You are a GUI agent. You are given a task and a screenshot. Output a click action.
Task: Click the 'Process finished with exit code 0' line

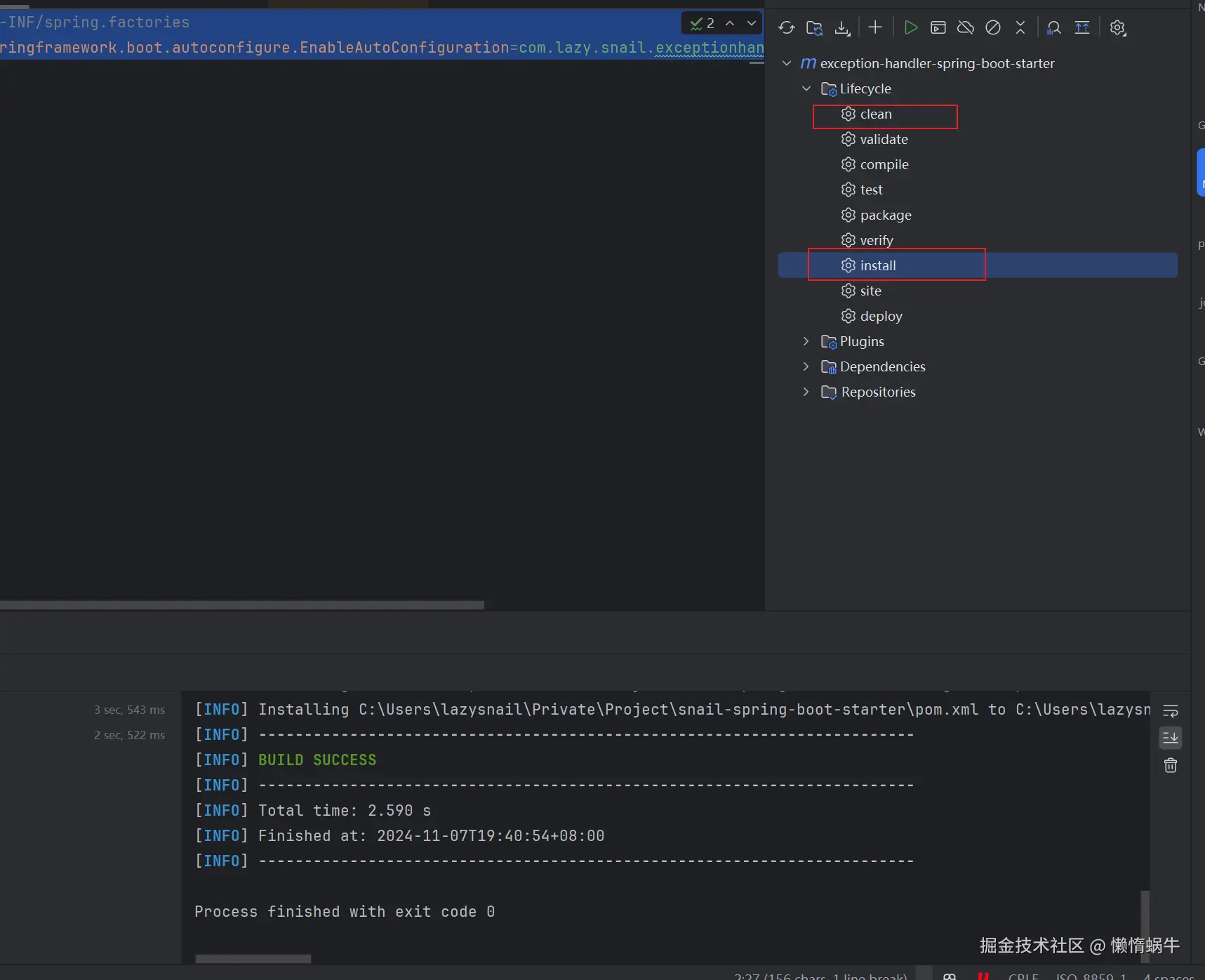tap(345, 911)
